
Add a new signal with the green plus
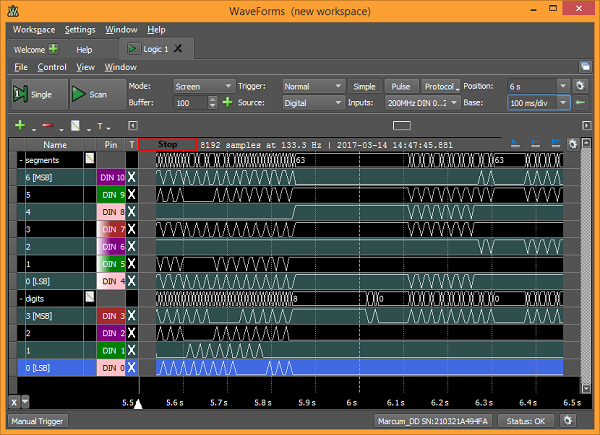pos(20,125)
